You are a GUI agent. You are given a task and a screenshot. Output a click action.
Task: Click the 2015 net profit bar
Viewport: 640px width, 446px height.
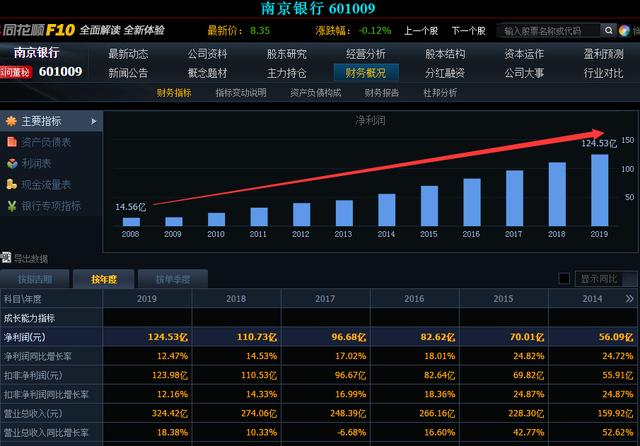tap(429, 206)
